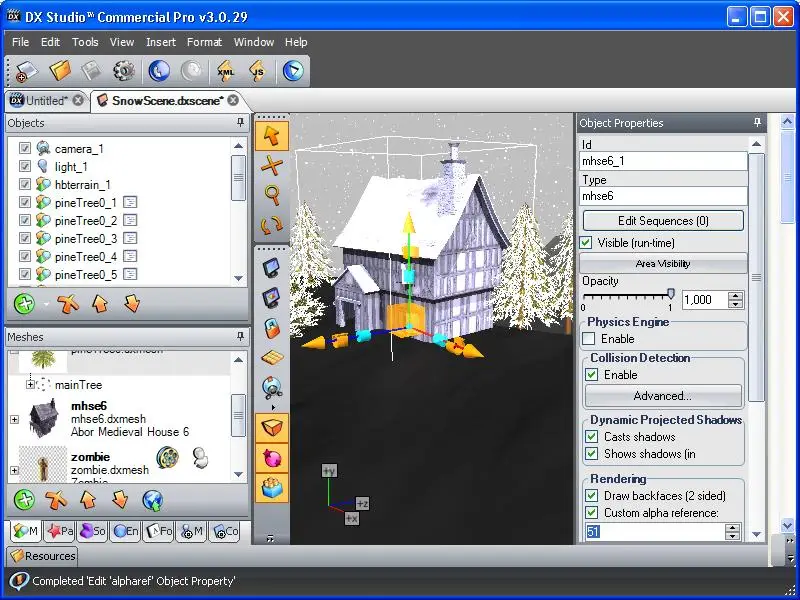The height and width of the screenshot is (600, 800).
Task: Click the Advanced... collision button
Action: tap(663, 396)
